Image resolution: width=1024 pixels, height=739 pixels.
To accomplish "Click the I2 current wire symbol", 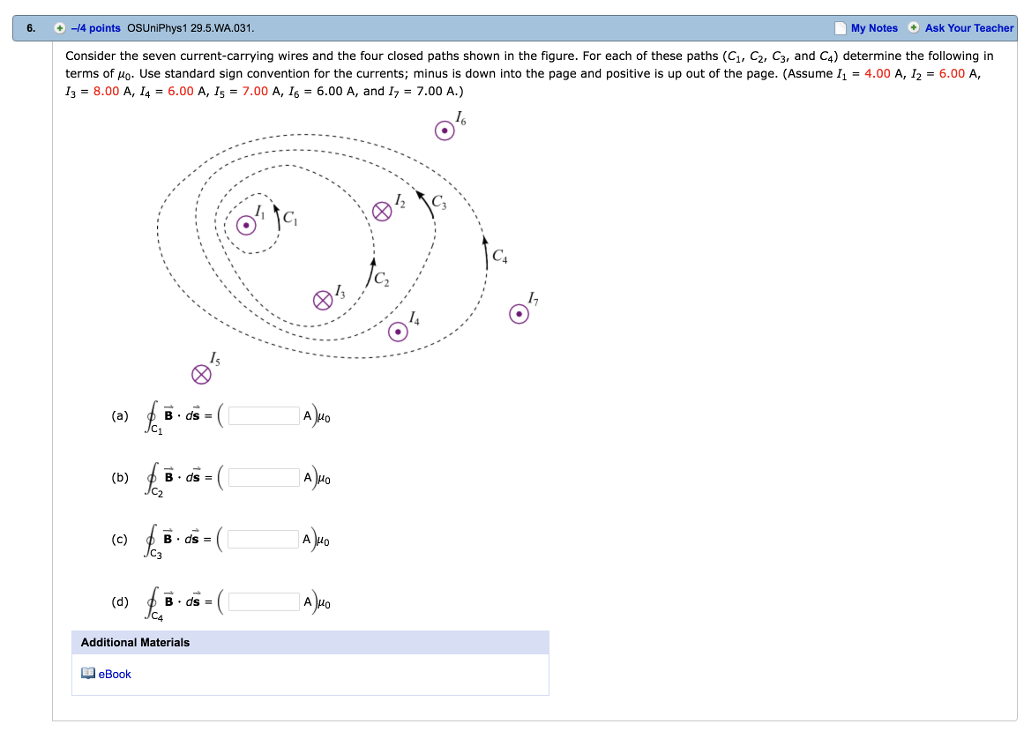I will [x=382, y=212].
